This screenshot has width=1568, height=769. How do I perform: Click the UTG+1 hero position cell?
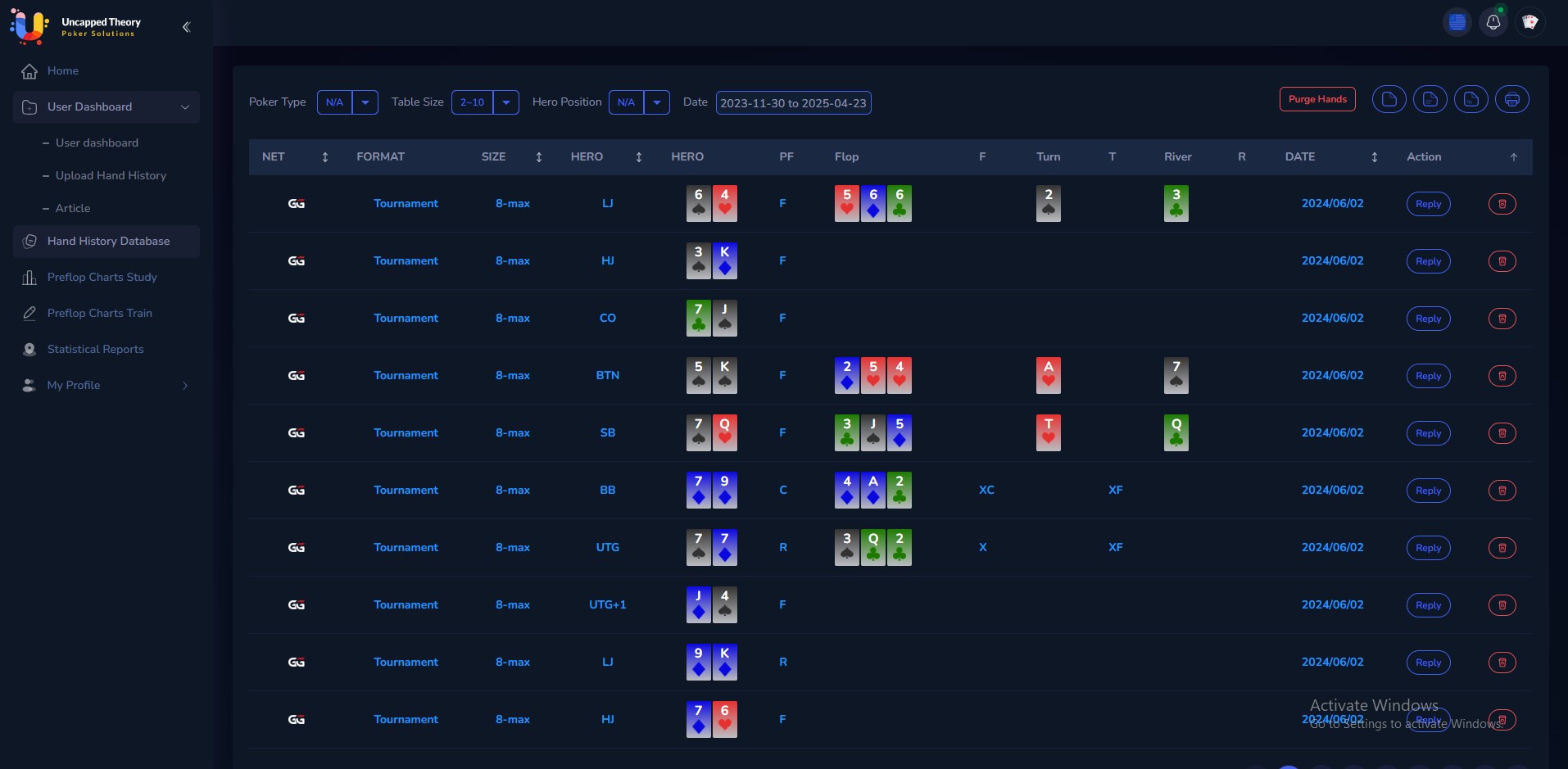[607, 605]
